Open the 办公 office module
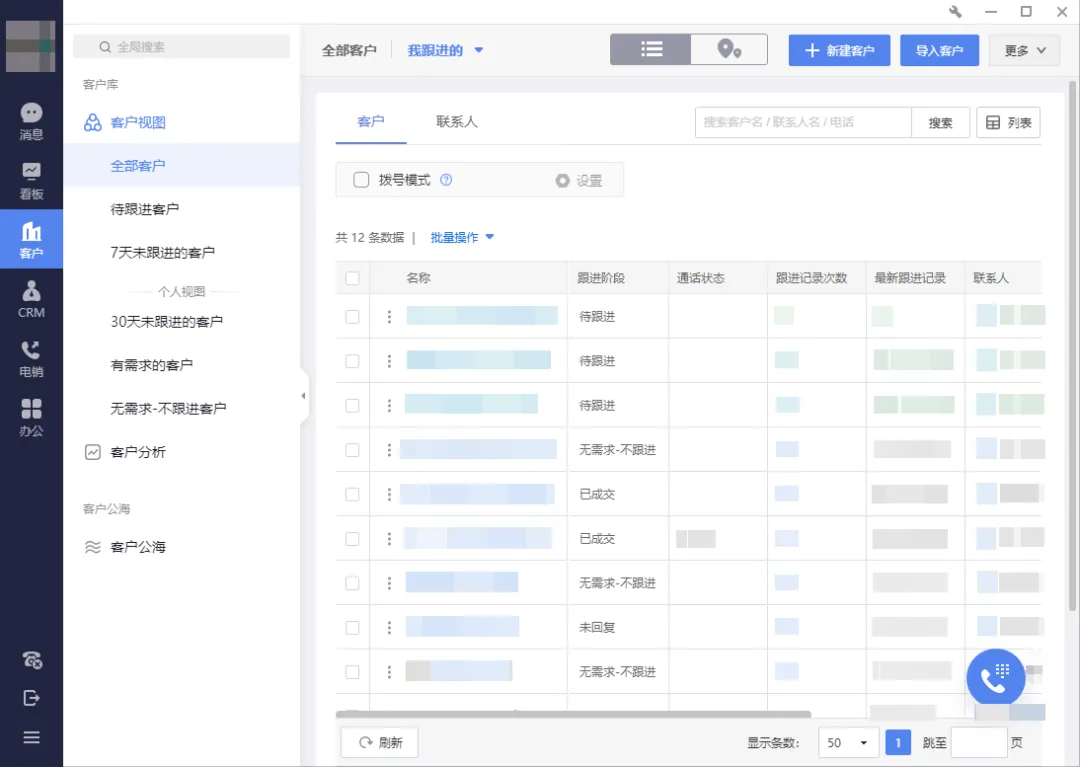The width and height of the screenshot is (1080, 767). [31, 417]
